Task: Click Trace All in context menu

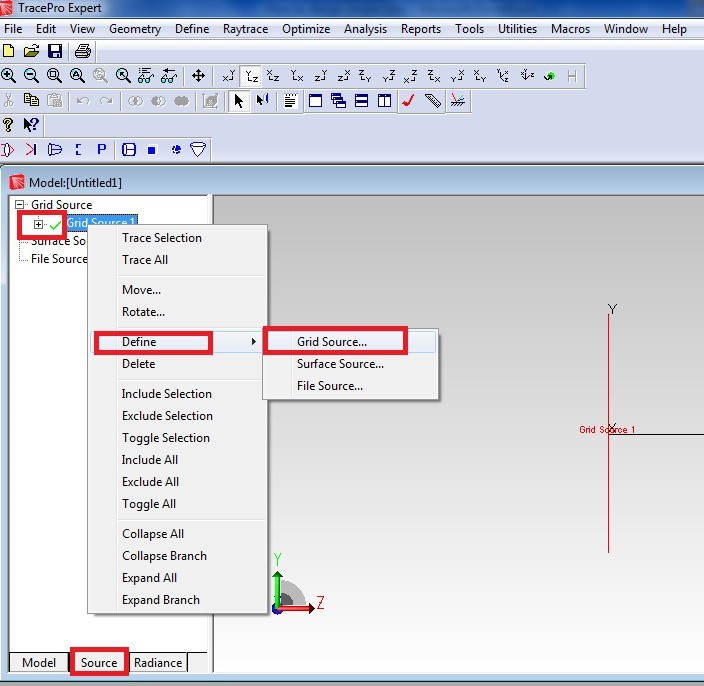Action: 145,260
